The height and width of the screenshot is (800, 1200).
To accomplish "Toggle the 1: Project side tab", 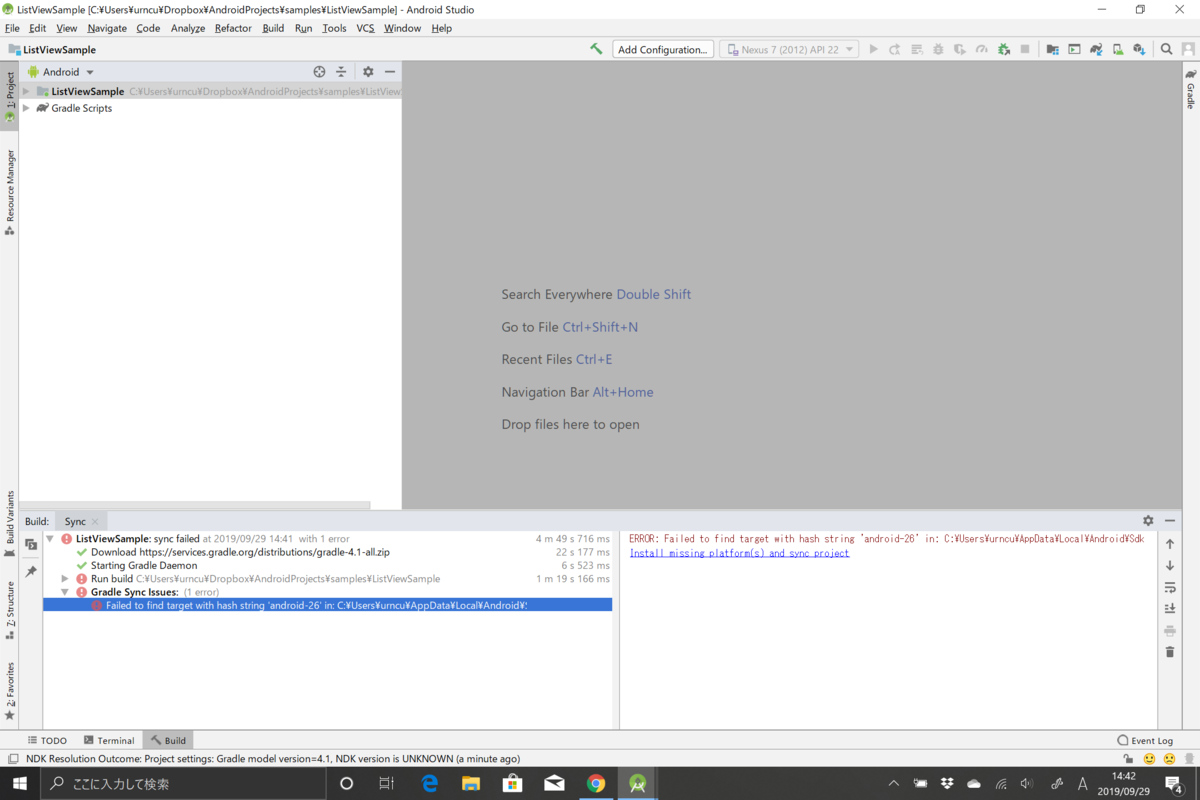I will point(9,95).
